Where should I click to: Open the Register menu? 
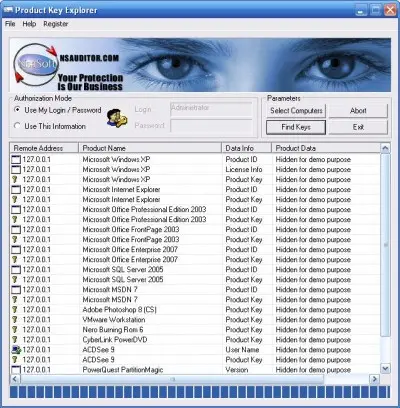click(56, 24)
